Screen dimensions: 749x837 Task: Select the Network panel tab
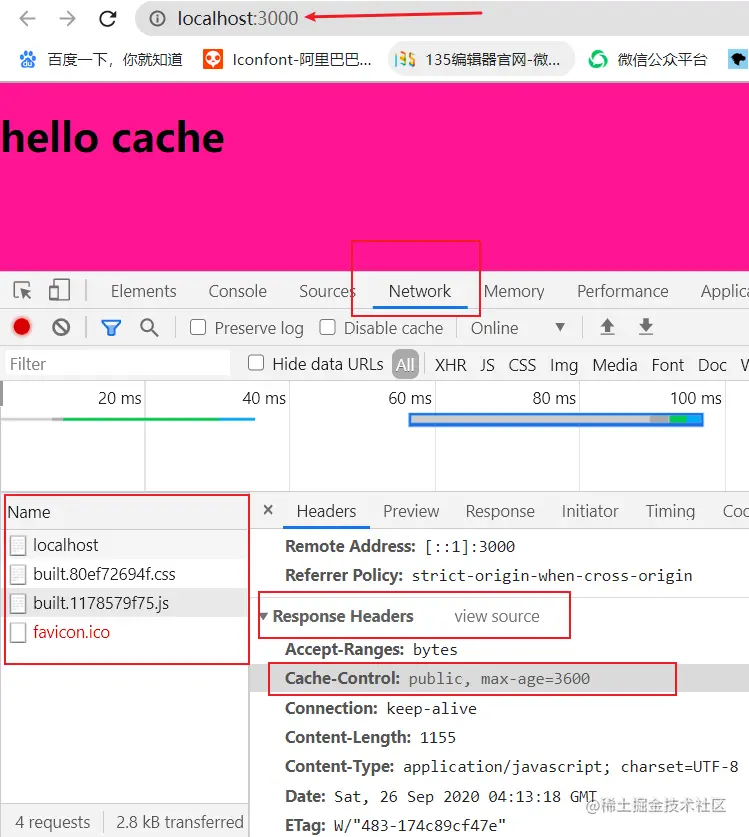(420, 291)
